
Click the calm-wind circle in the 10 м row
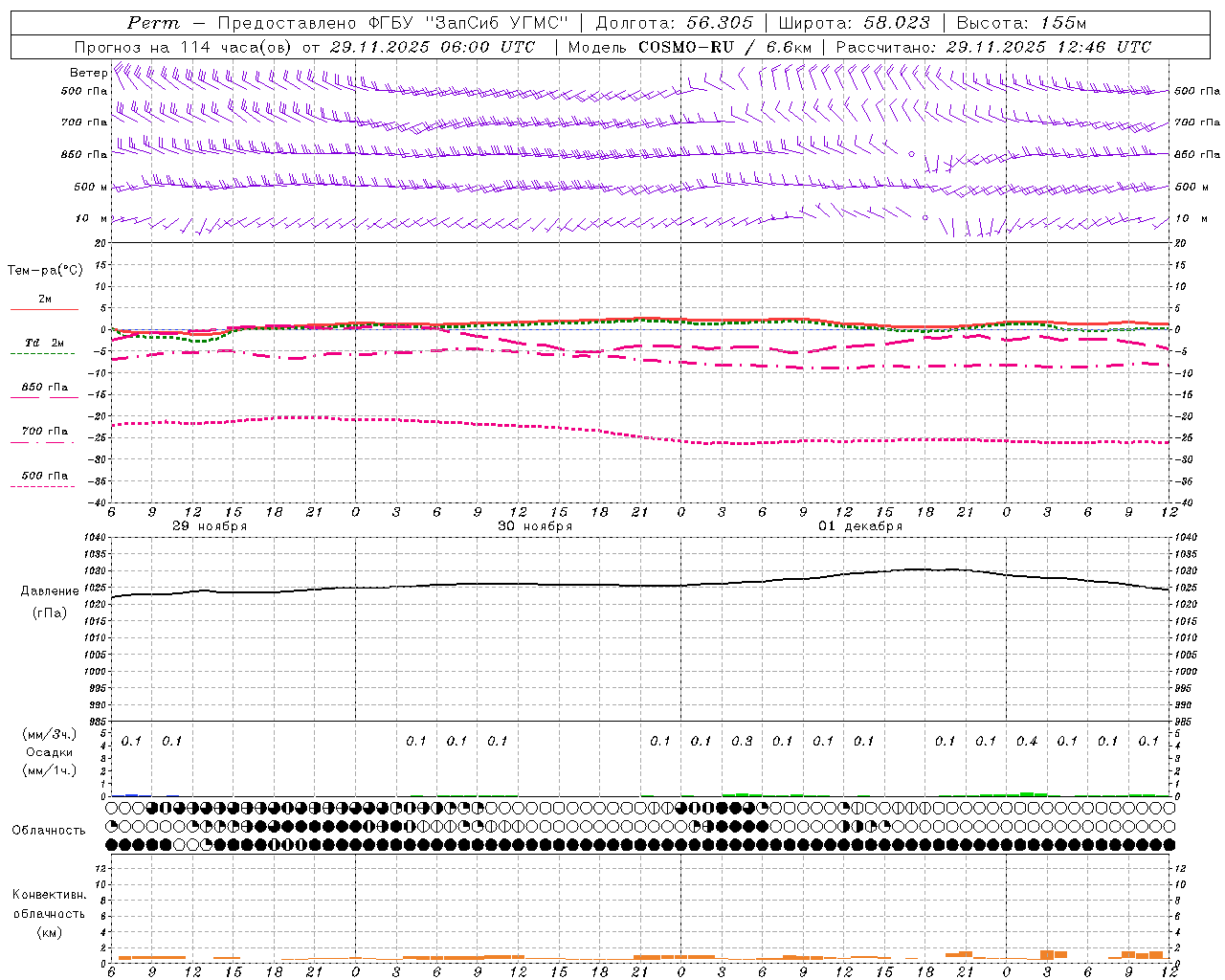click(x=924, y=218)
